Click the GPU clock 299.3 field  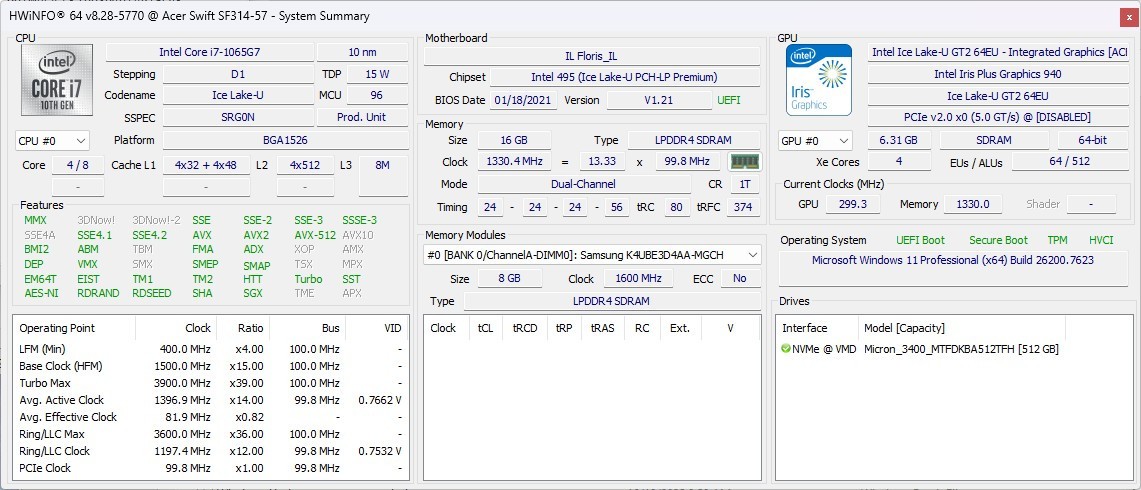point(853,205)
